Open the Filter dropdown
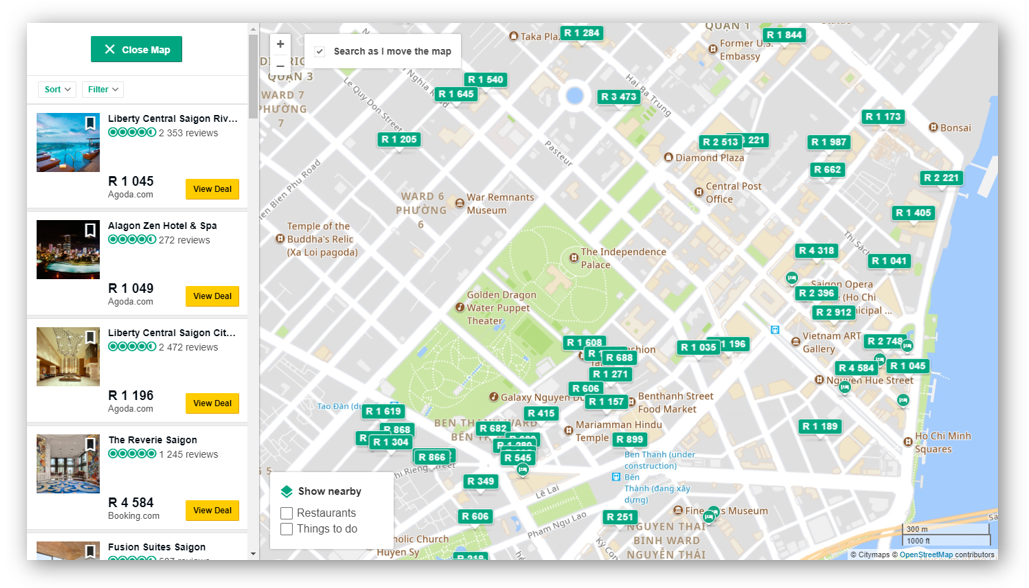The image size is (1029, 588). click(103, 89)
